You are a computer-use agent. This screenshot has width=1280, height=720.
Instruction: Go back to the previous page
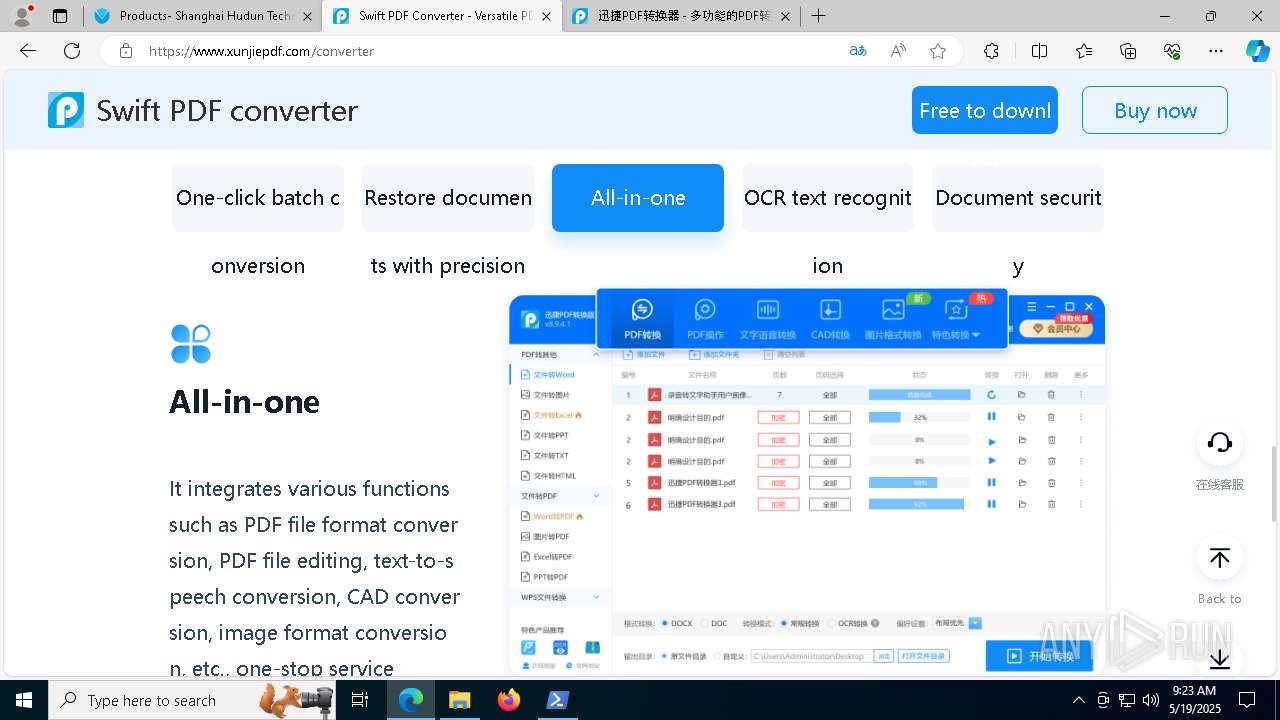click(28, 51)
